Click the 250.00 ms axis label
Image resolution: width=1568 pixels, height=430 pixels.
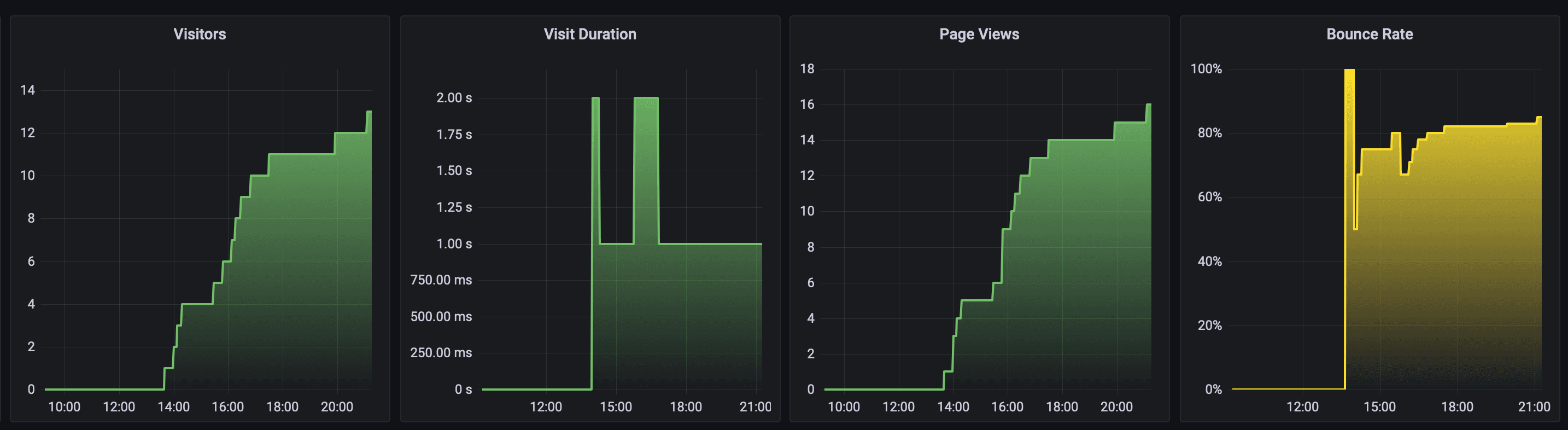(441, 353)
